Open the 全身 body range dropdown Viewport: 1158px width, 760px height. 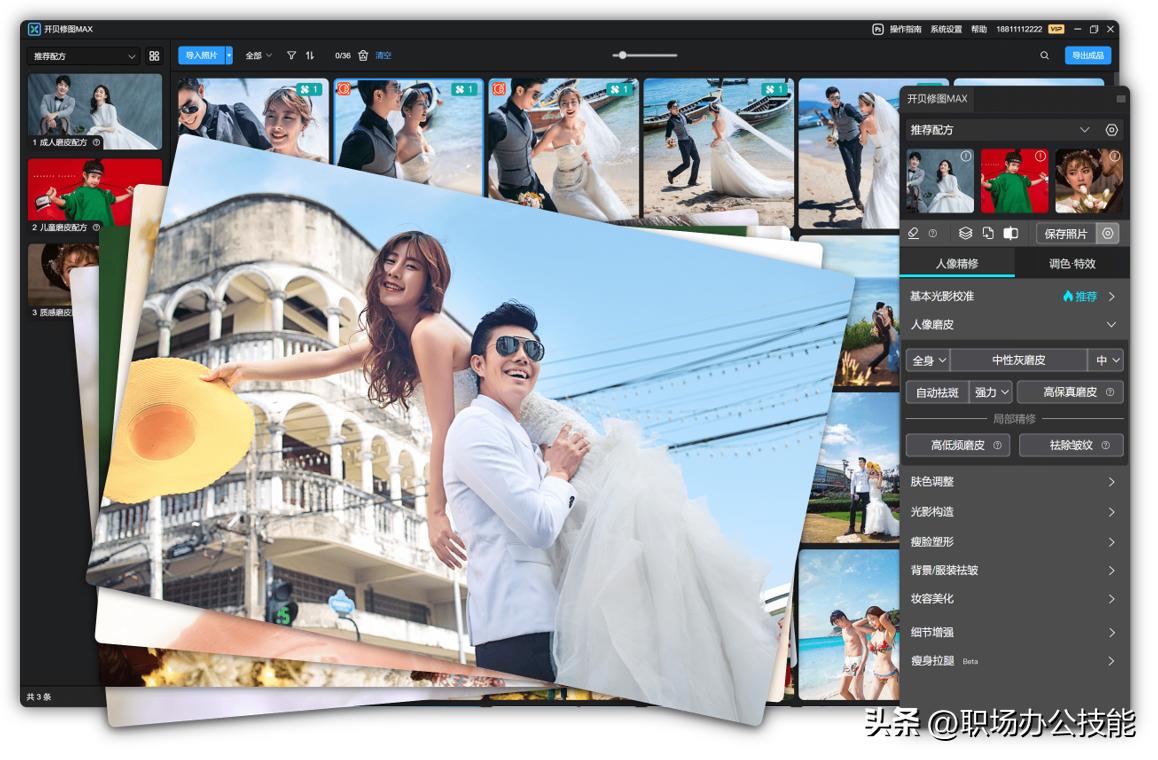(x=927, y=360)
